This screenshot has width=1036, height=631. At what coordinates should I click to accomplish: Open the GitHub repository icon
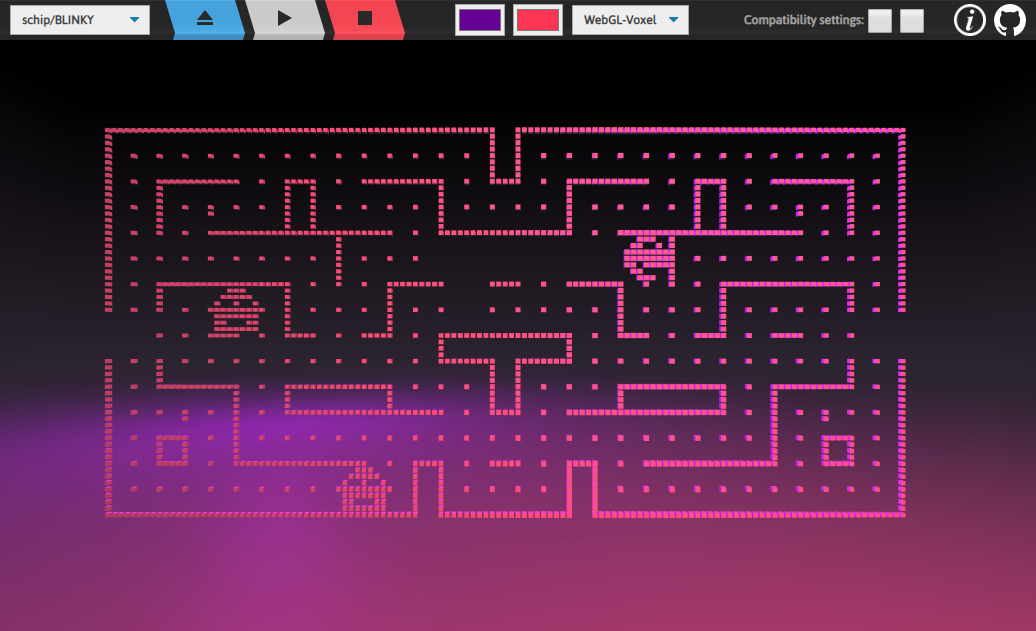tap(1010, 20)
